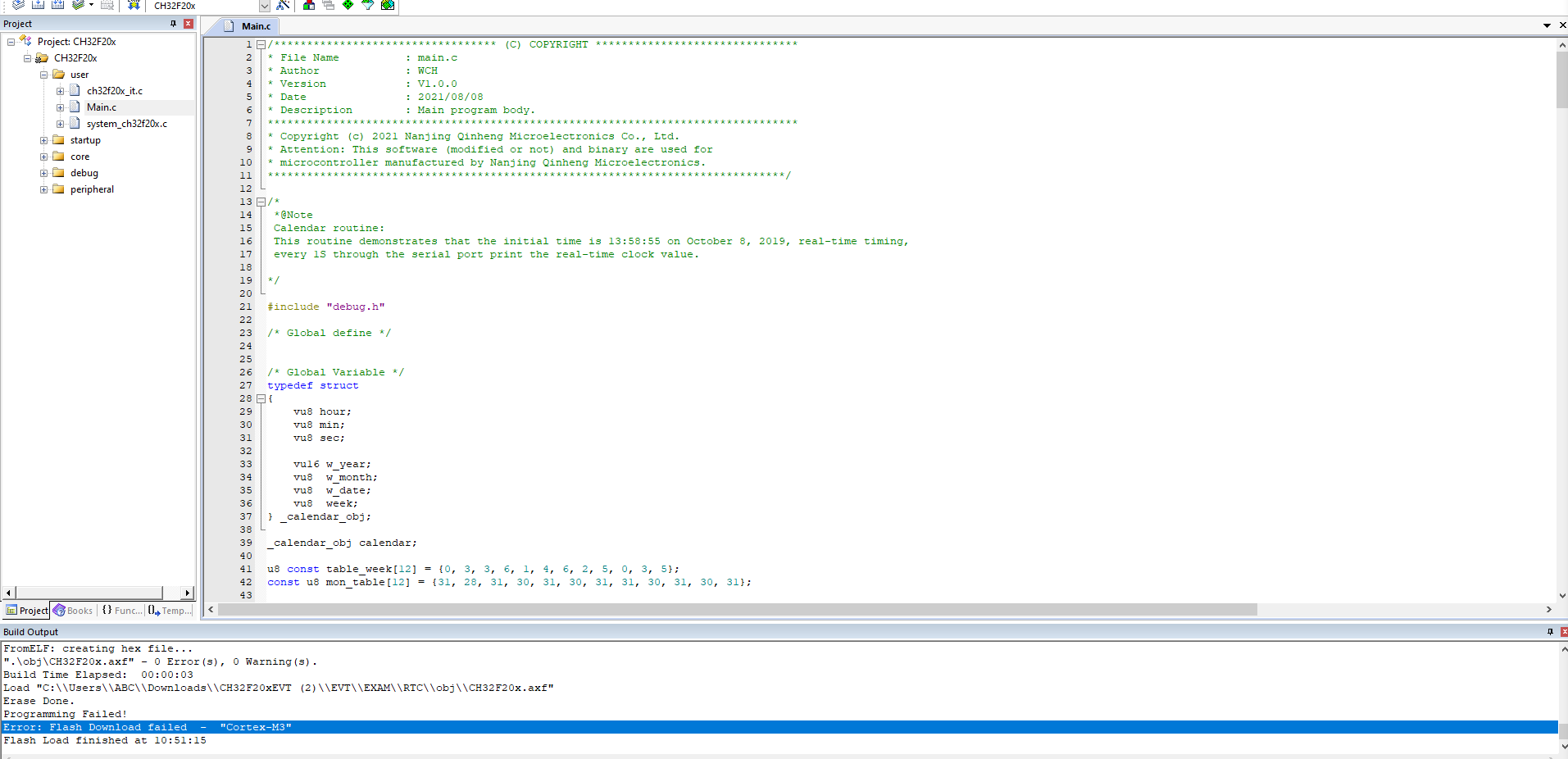Click the Rebuild all target files icon
The image size is (1568, 759).
click(57, 5)
